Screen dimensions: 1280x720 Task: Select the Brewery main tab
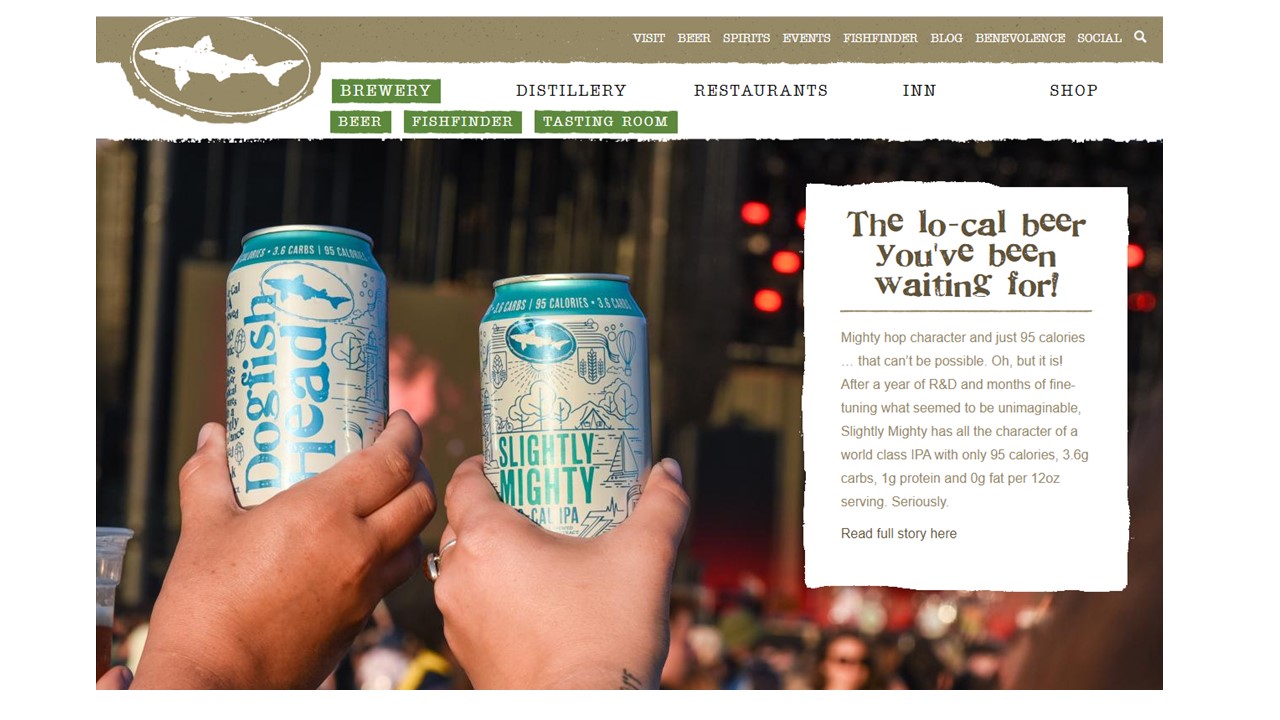(x=386, y=91)
